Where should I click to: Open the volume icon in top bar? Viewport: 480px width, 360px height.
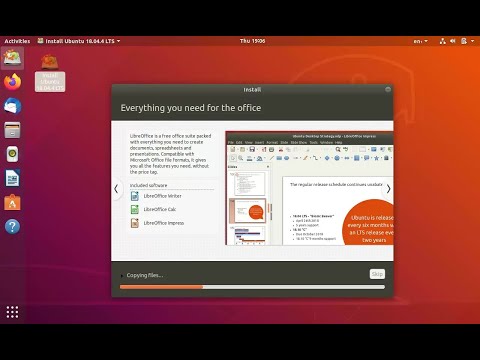click(453, 41)
